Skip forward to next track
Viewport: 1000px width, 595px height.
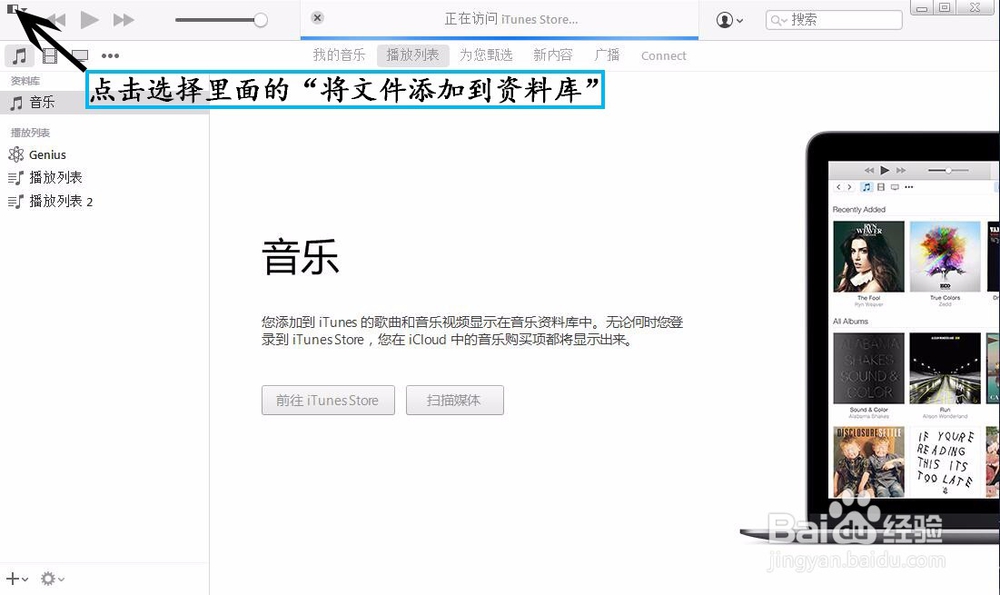(x=124, y=20)
